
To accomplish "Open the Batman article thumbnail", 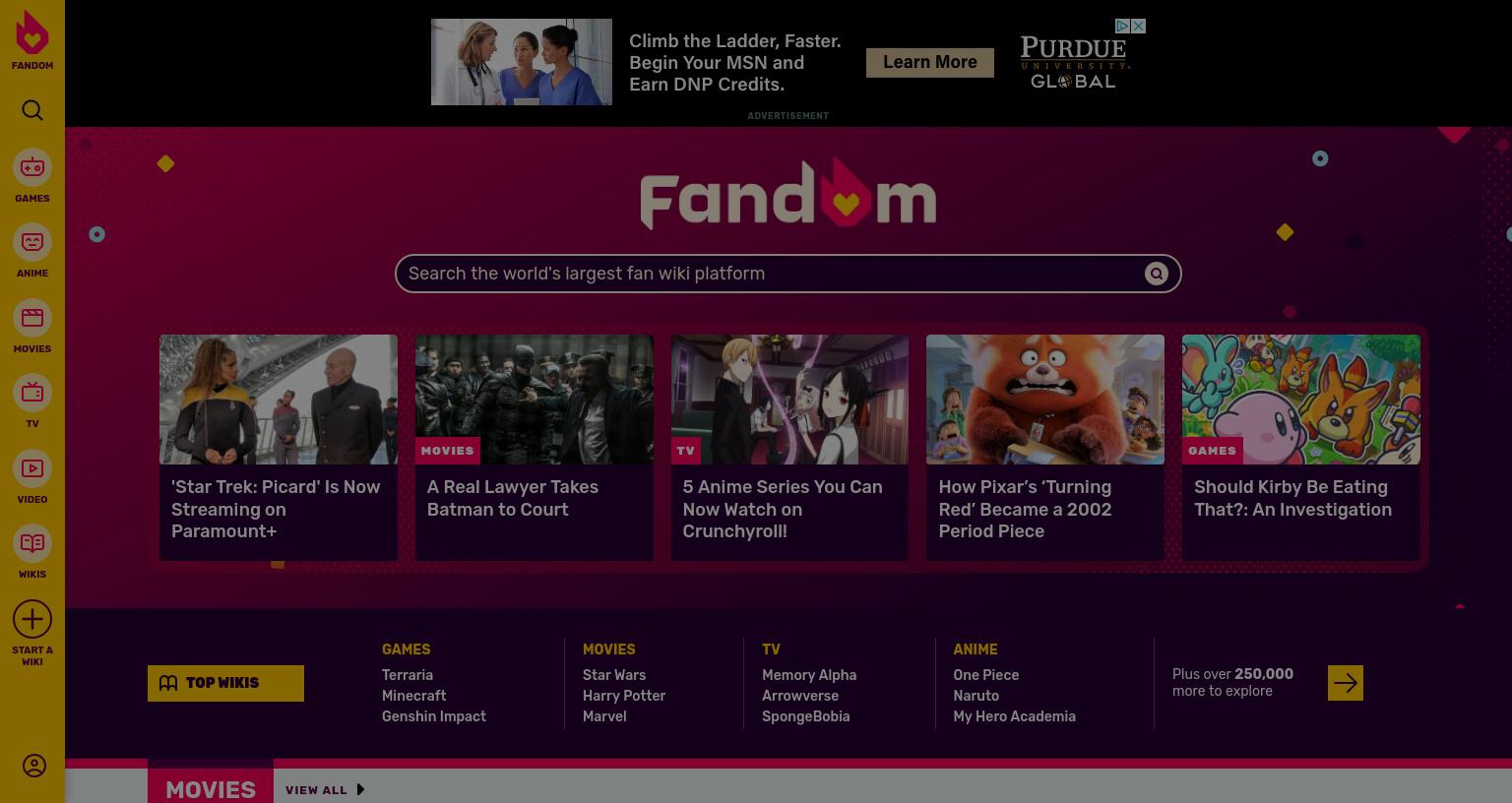I will tap(535, 400).
